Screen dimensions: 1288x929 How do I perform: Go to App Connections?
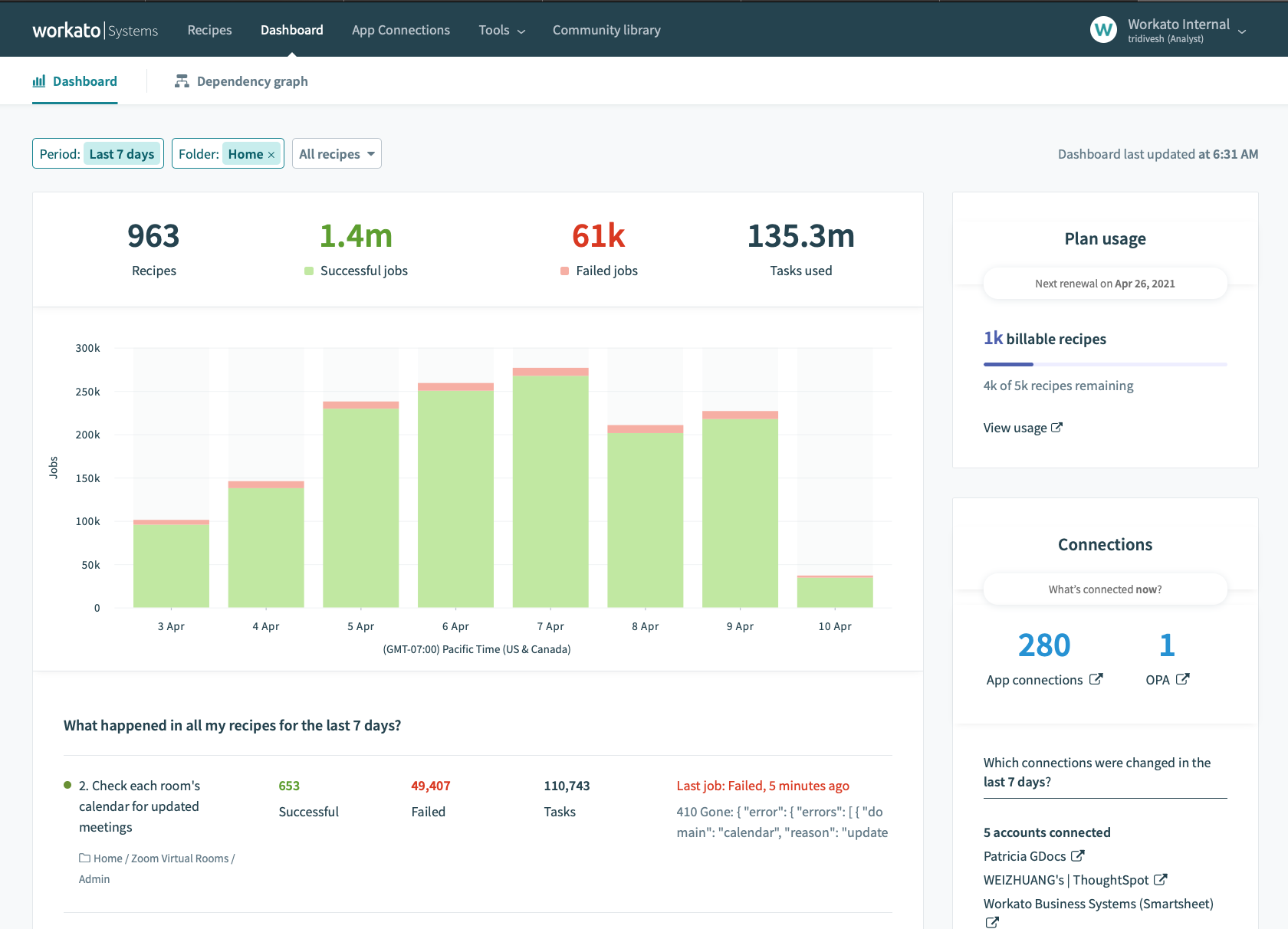point(401,30)
